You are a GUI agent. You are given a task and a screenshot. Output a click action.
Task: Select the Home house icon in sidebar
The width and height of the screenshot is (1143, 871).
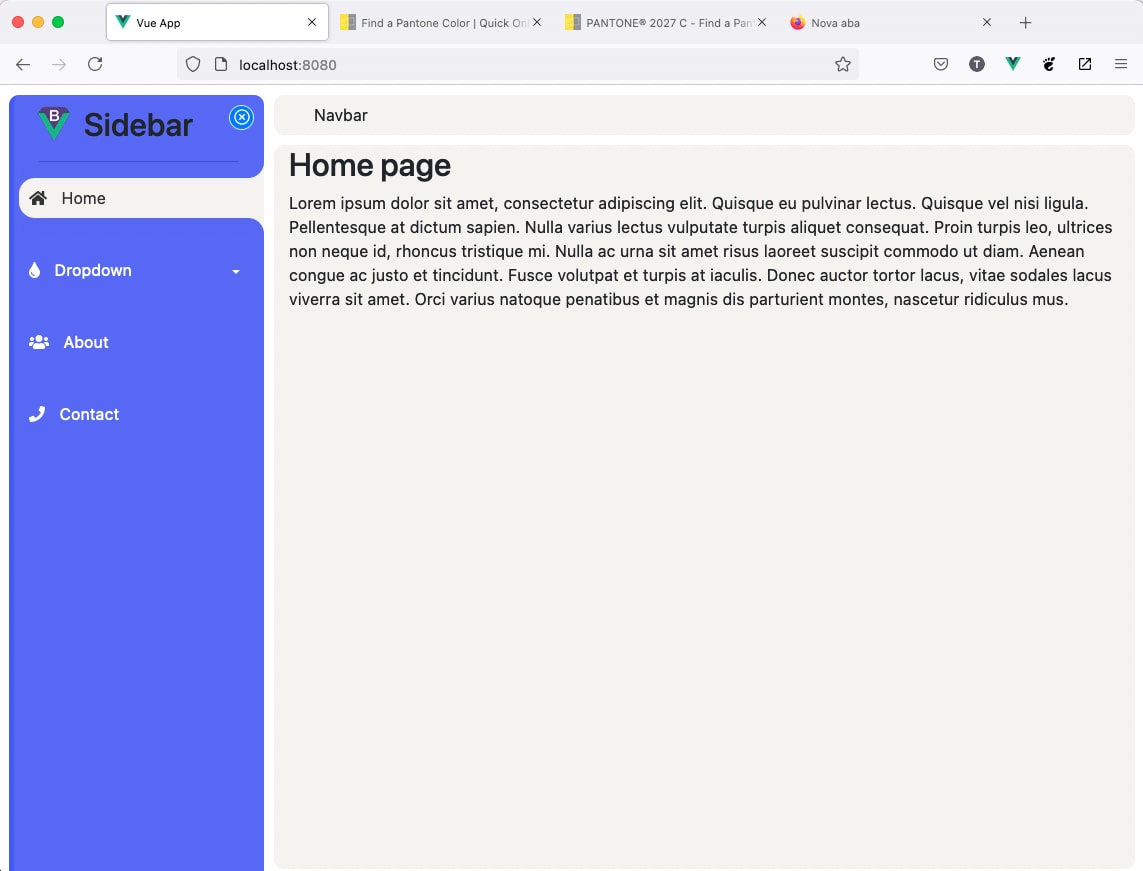(37, 197)
